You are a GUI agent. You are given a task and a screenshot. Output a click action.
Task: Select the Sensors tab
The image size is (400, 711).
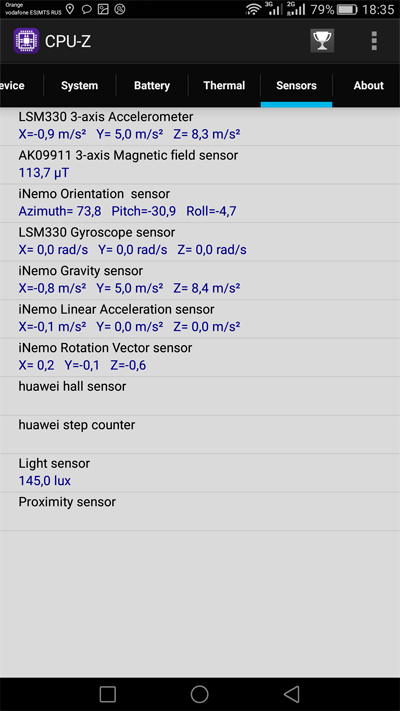coord(297,85)
